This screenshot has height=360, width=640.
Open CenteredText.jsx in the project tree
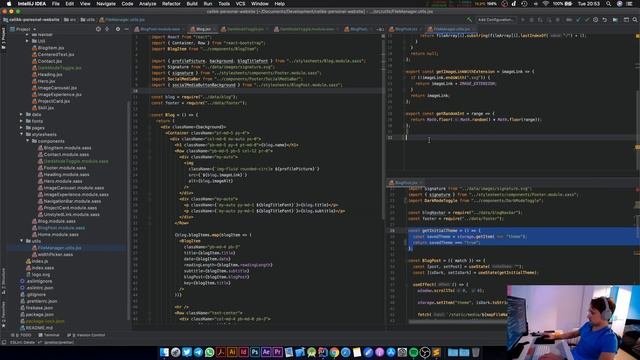(x=53, y=54)
